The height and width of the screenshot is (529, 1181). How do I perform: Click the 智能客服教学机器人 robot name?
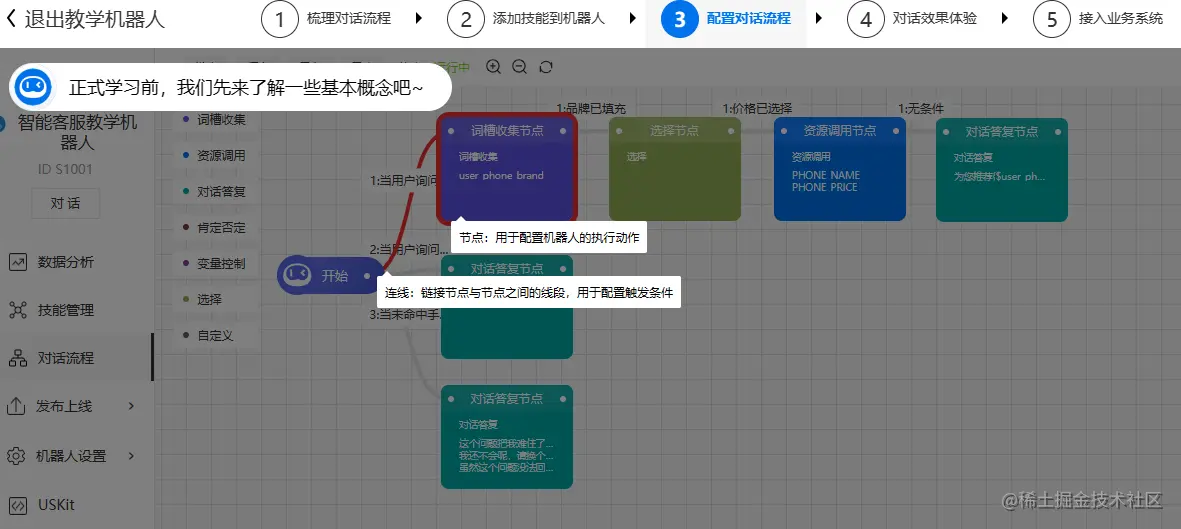click(x=77, y=132)
